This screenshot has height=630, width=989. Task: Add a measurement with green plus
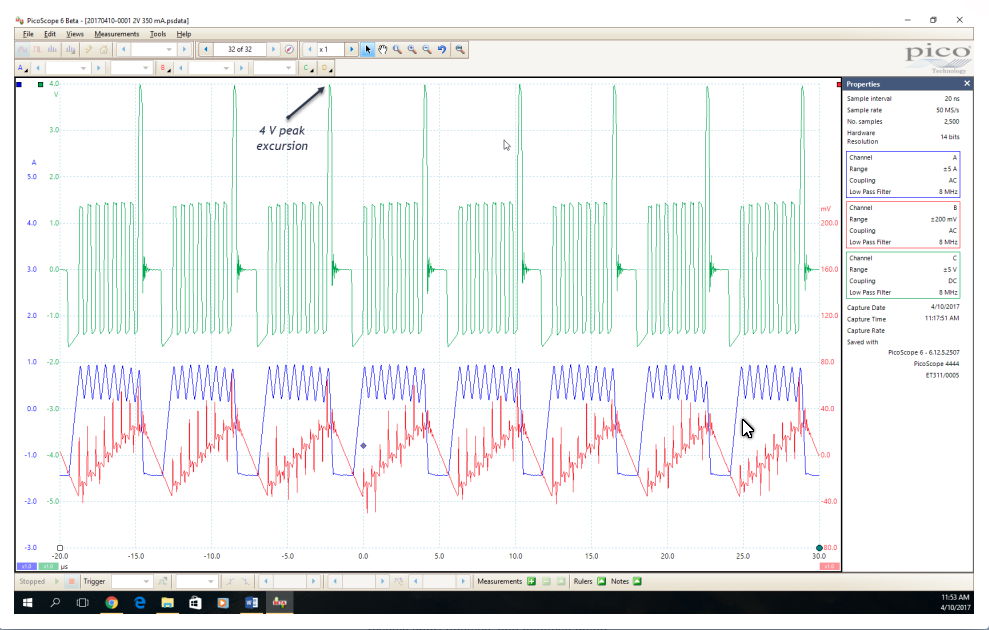pyautogui.click(x=531, y=581)
